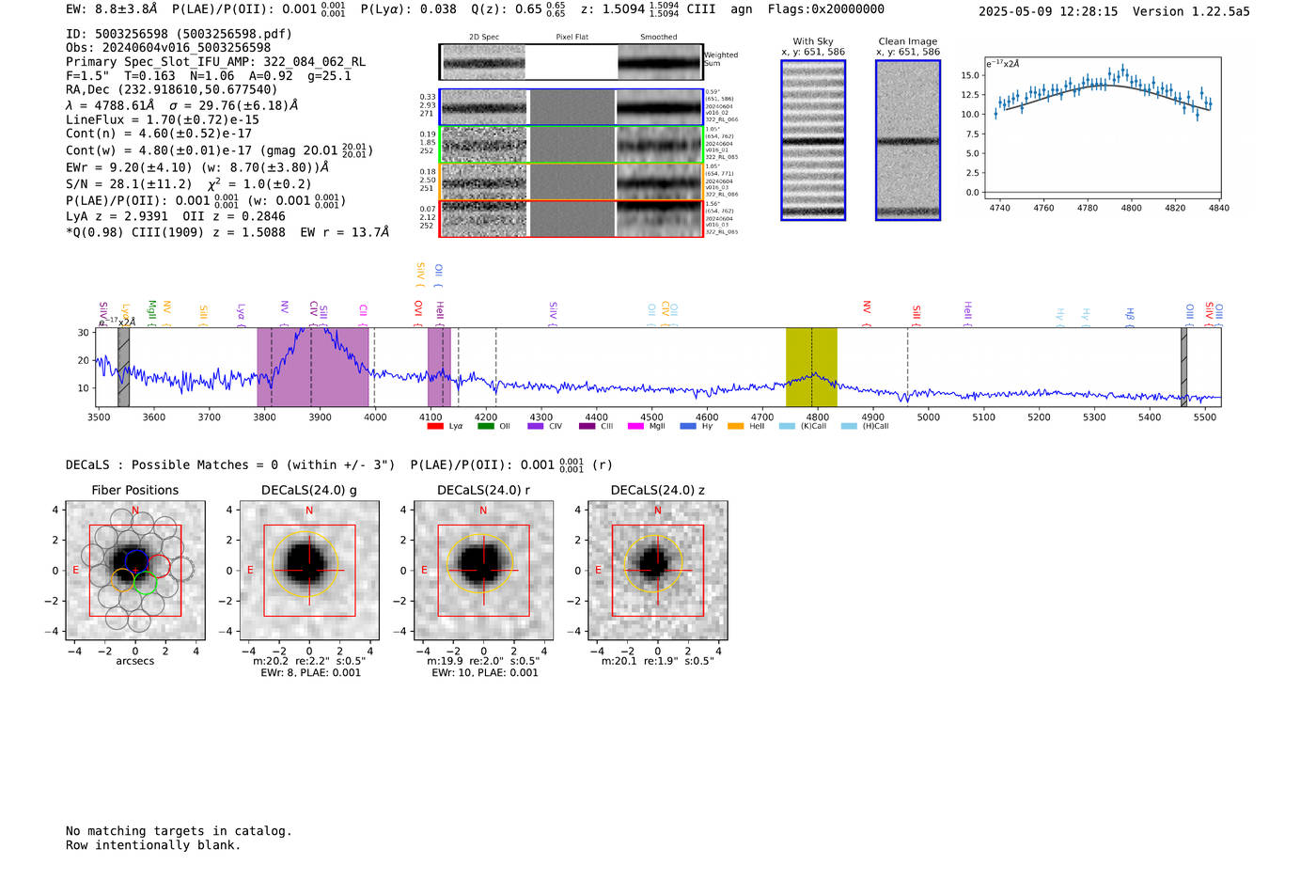Click the '2D Spec' column header
The image size is (1316, 896).
click(x=484, y=38)
